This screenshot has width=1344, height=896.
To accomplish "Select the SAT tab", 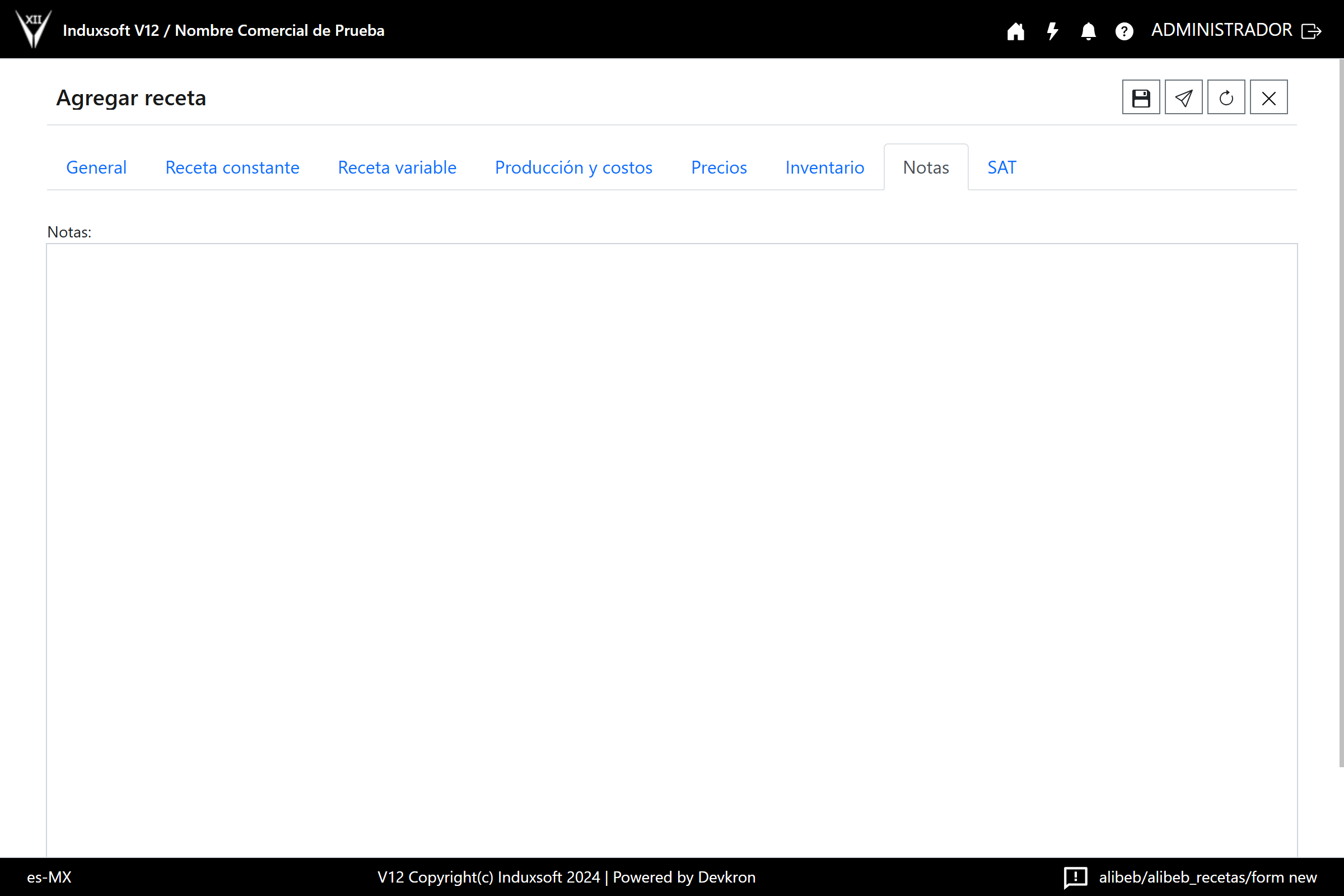I will tap(1001, 167).
